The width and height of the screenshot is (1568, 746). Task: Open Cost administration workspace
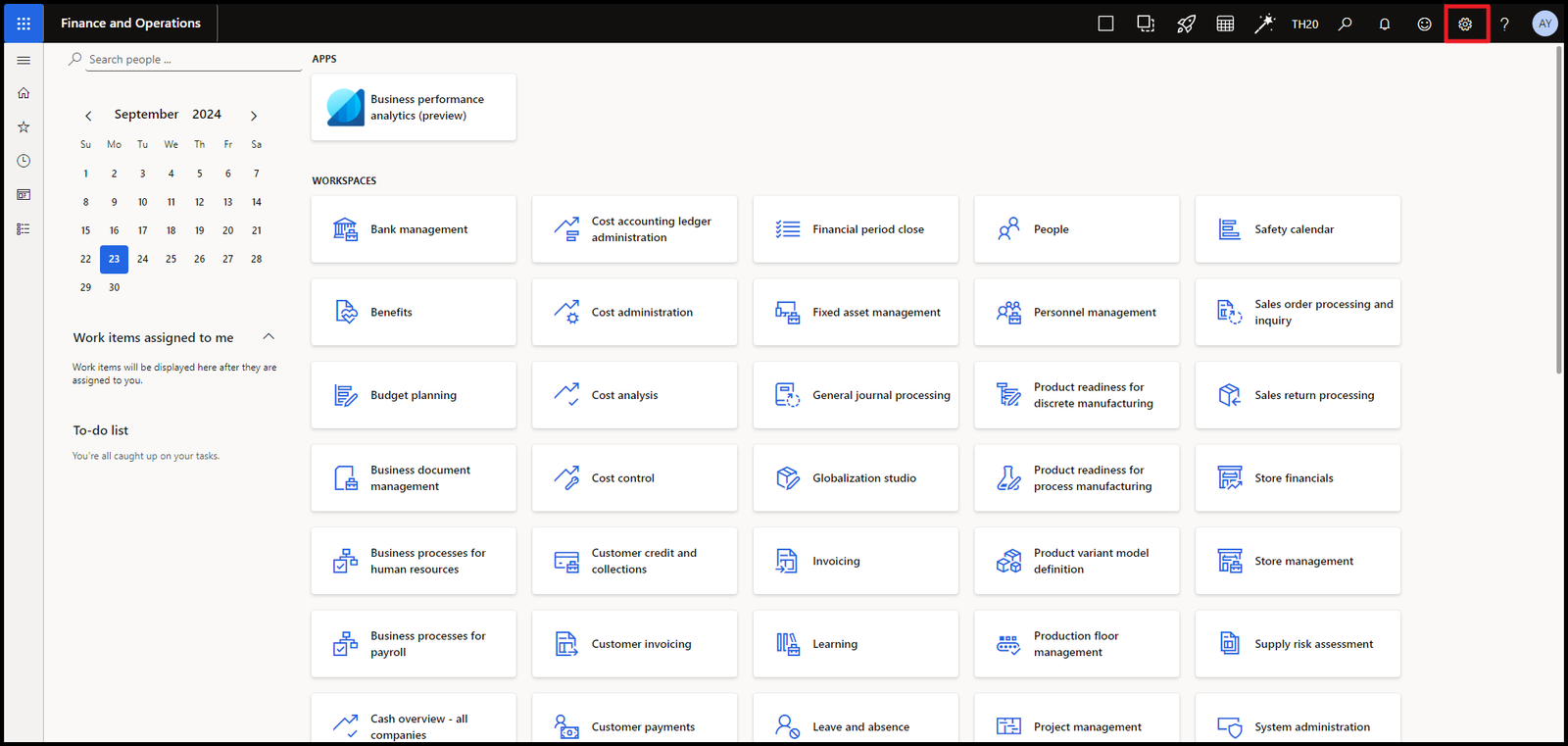tap(635, 312)
